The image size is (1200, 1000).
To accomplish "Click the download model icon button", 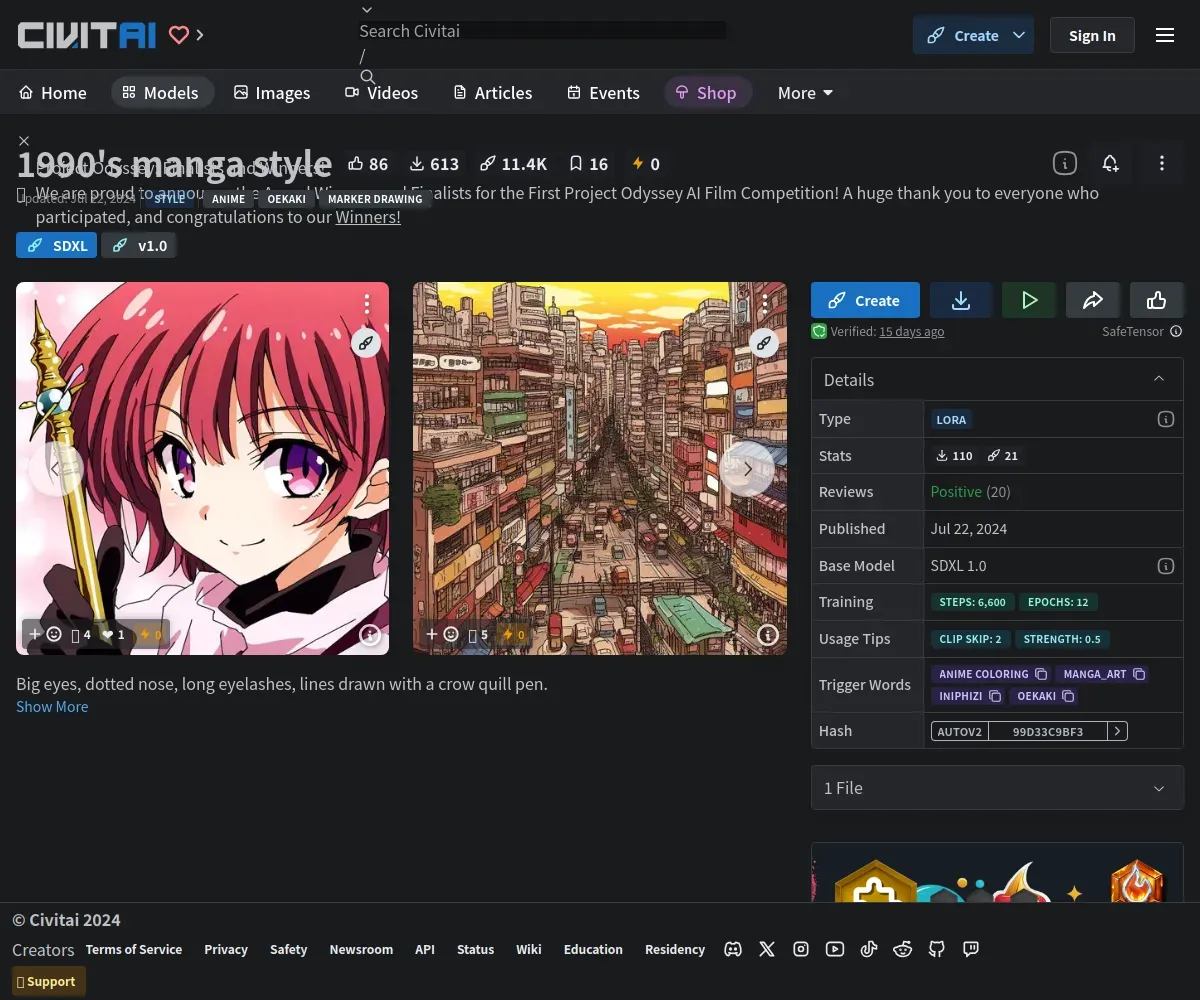I will click(x=961, y=300).
